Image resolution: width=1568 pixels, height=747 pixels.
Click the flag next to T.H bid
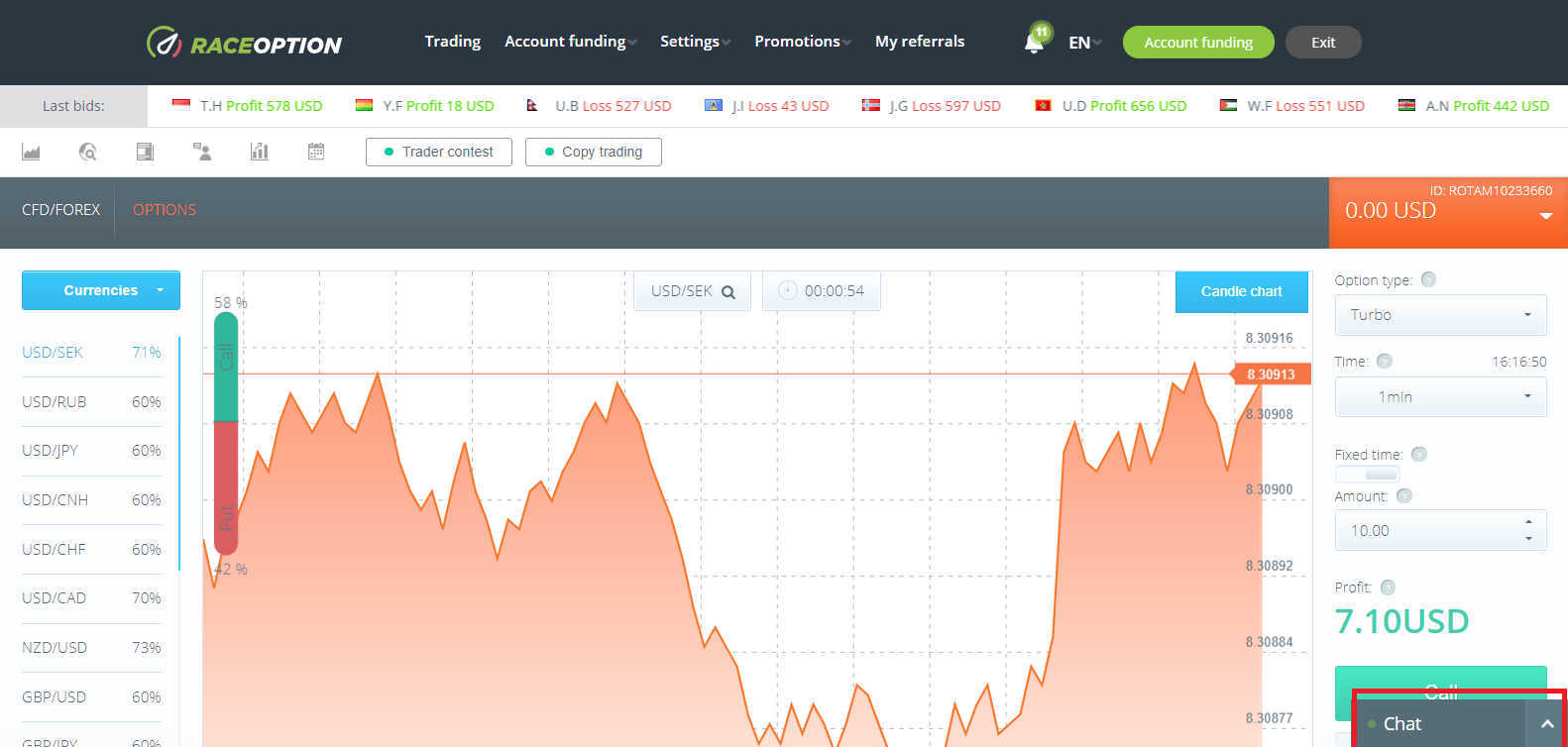point(180,105)
